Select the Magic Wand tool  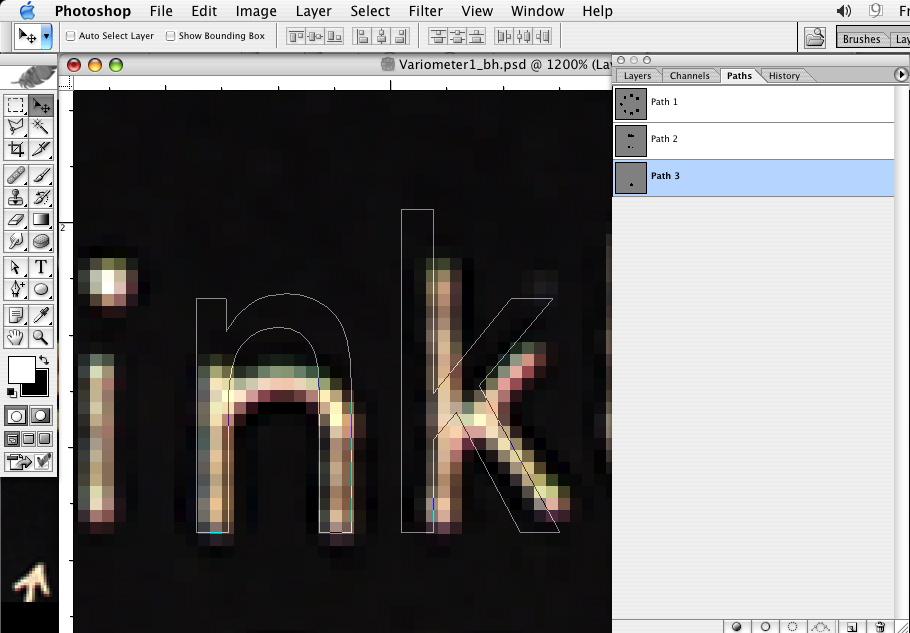coord(41,127)
